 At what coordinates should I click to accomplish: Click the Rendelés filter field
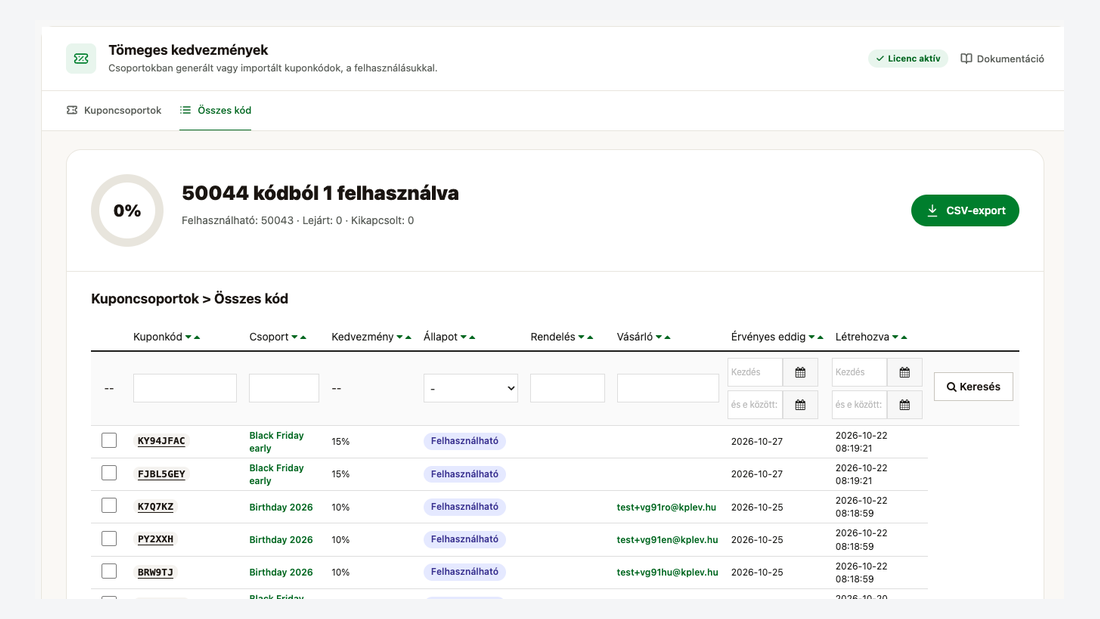[568, 388]
